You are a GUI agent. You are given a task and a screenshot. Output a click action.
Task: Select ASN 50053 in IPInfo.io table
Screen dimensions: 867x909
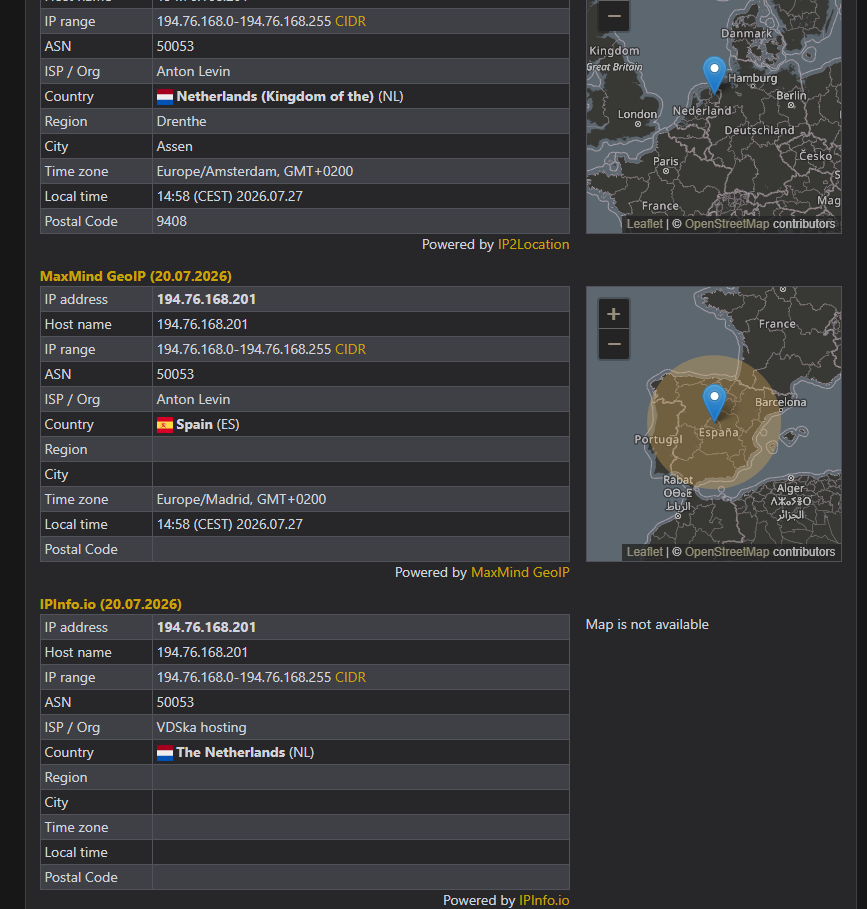(x=176, y=703)
